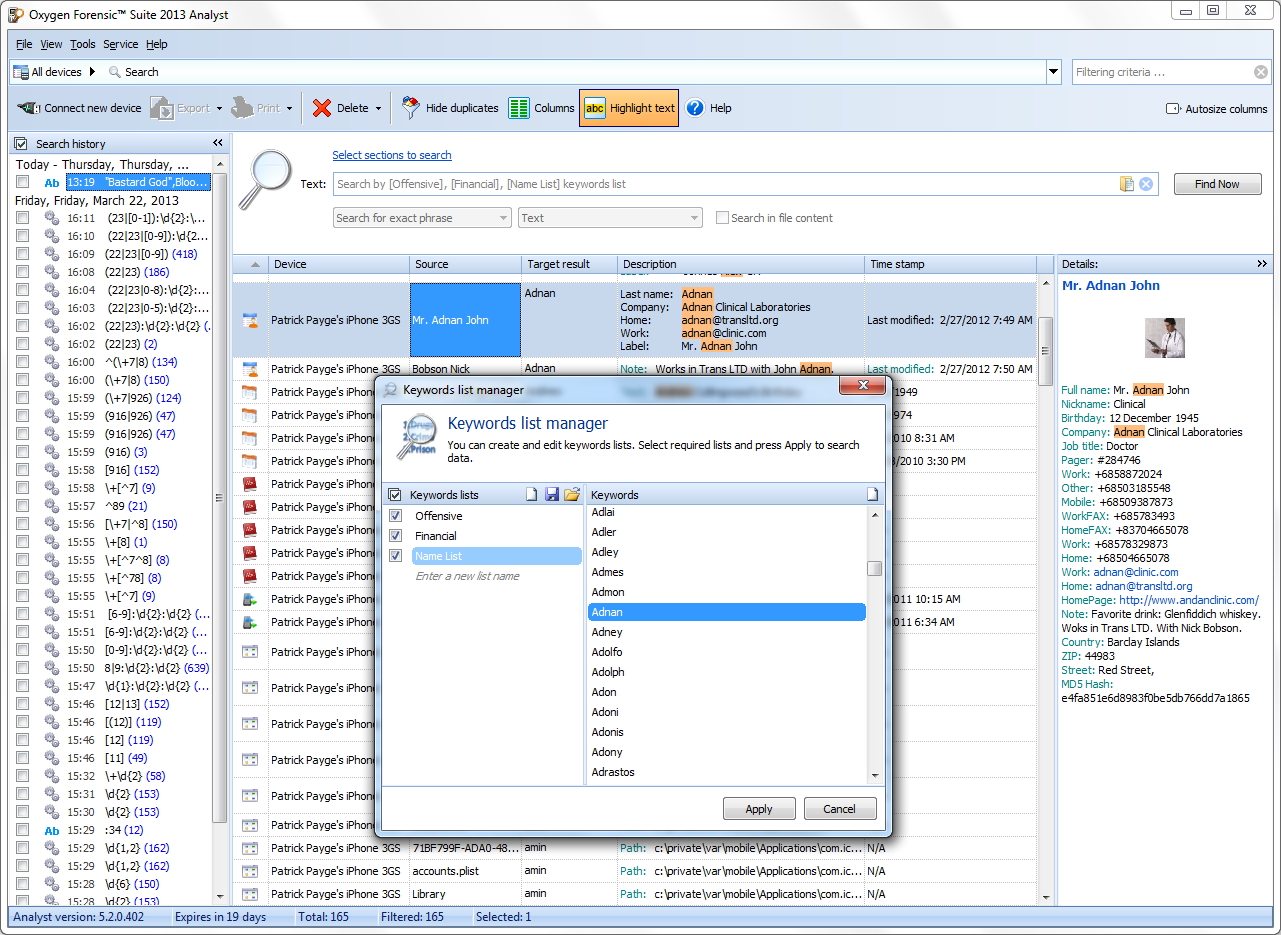
Task: Uncheck the Offensive keywords list
Action: click(395, 516)
